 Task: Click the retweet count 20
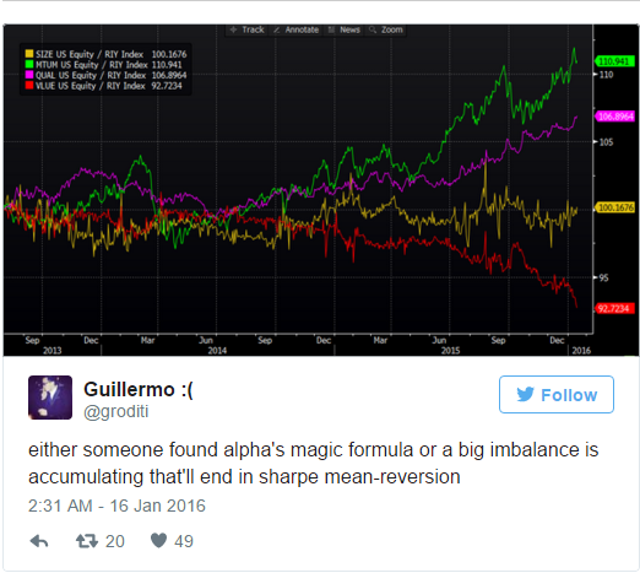click(115, 541)
